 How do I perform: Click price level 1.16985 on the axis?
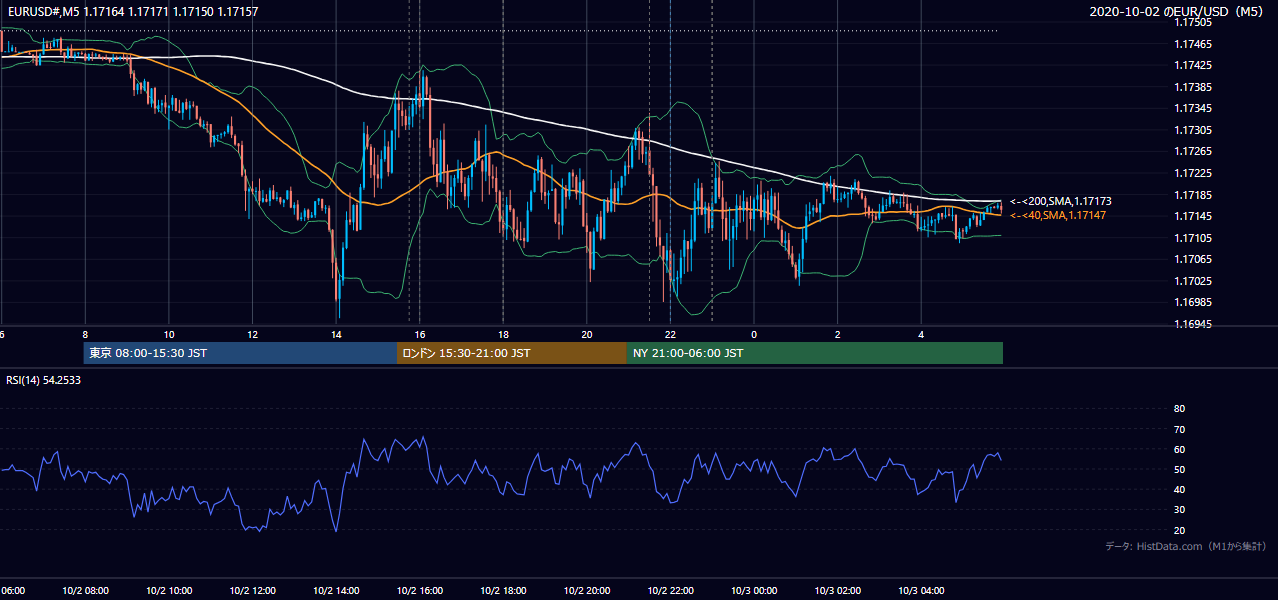[x=1192, y=302]
